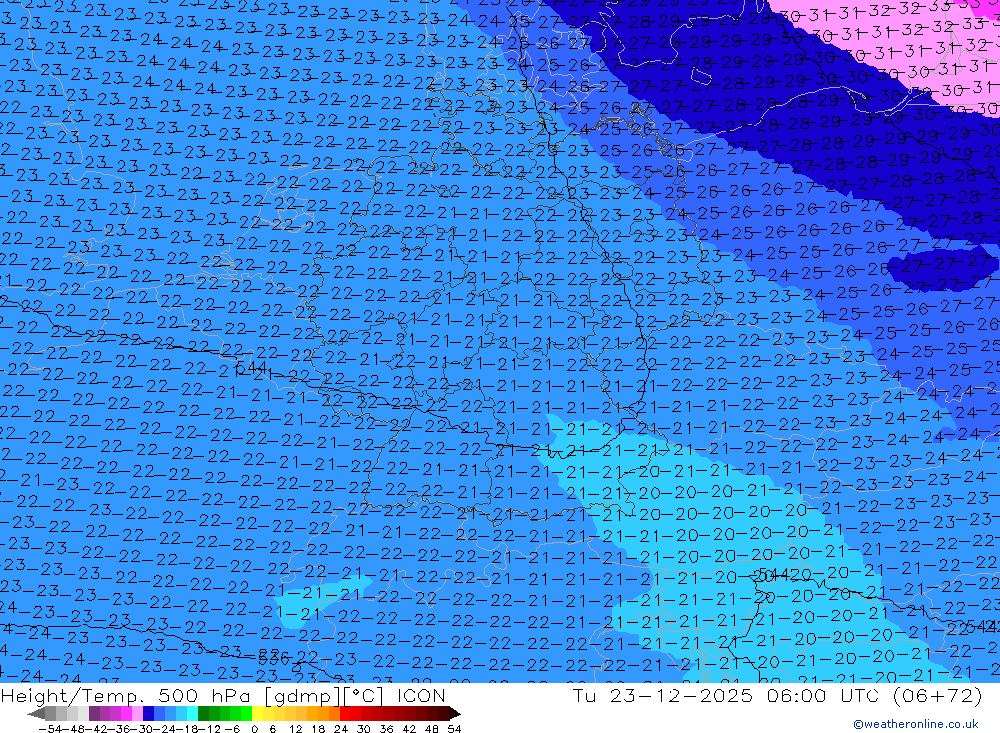The width and height of the screenshot is (1000, 733).
Task: Open the weatheronline.co.uk copyright link
Action: [915, 724]
